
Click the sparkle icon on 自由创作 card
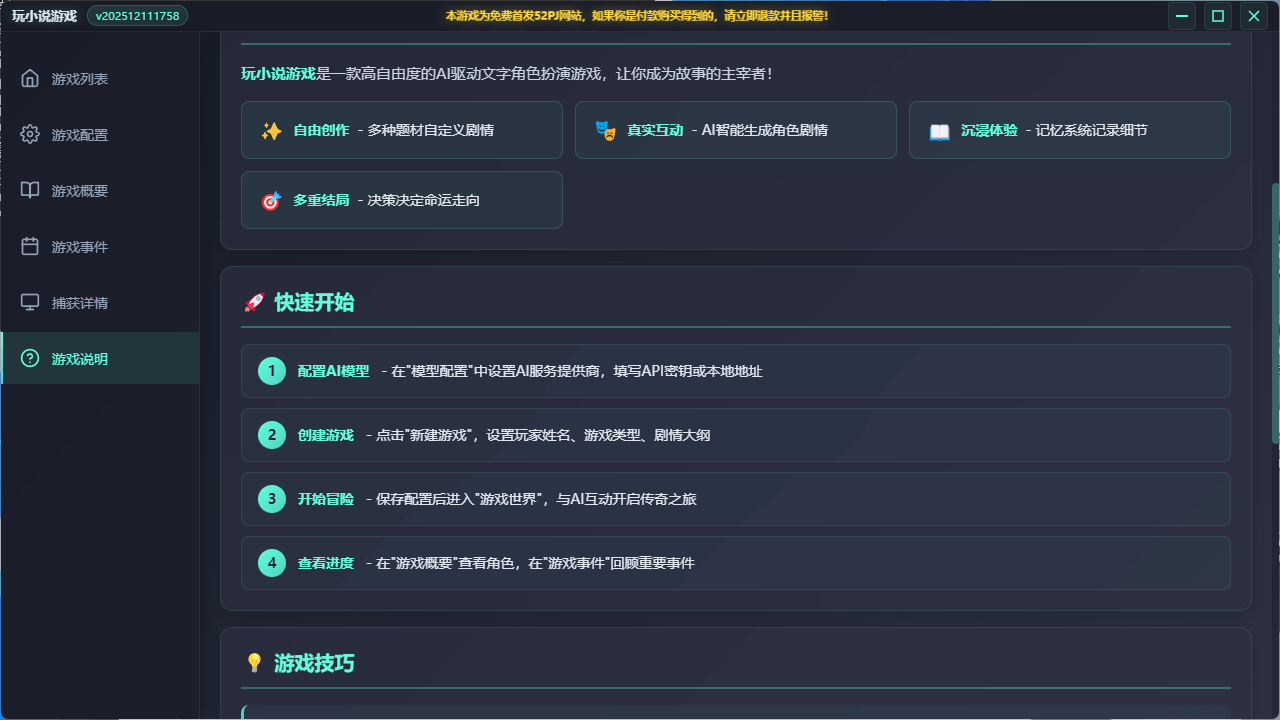[270, 129]
